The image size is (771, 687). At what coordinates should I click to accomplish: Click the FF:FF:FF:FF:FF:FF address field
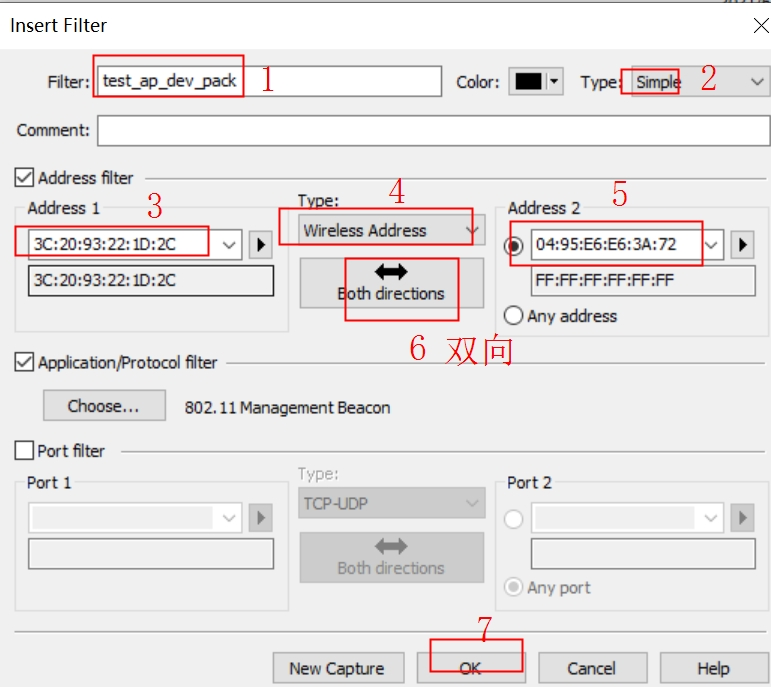[643, 281]
